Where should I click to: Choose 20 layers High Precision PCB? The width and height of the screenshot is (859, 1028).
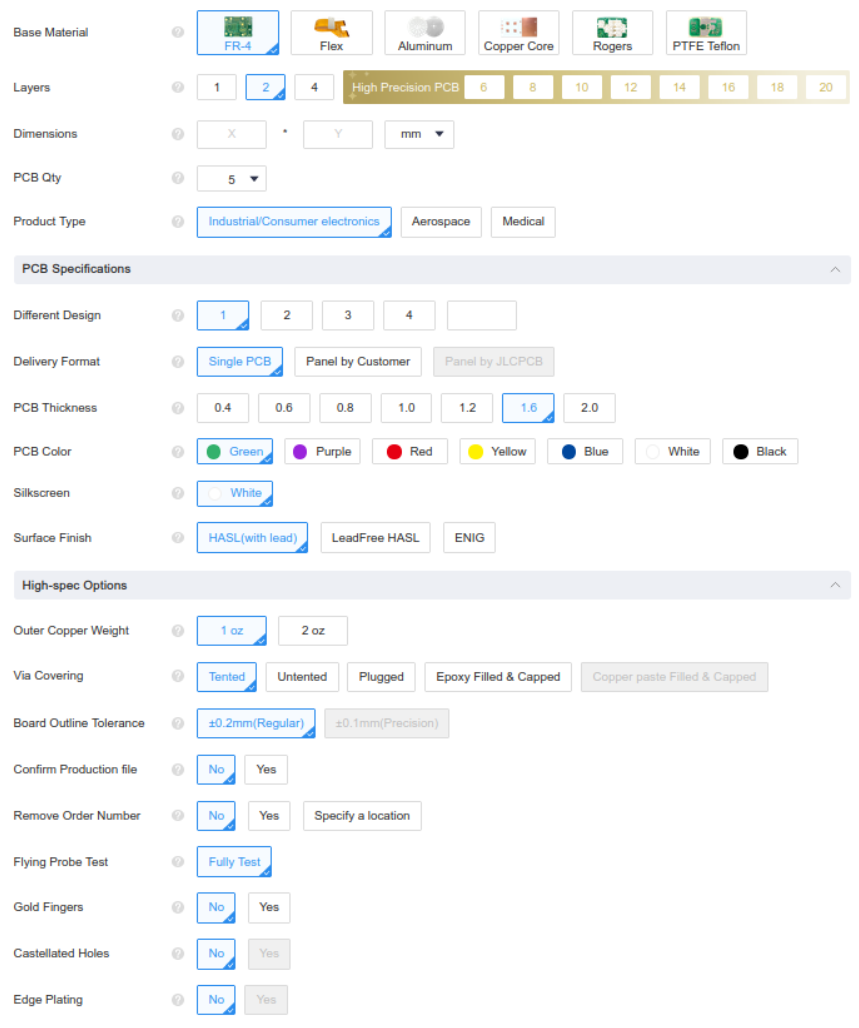point(826,87)
